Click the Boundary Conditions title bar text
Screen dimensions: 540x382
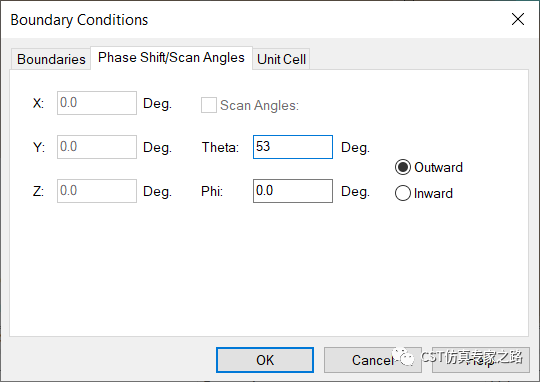coord(79,20)
